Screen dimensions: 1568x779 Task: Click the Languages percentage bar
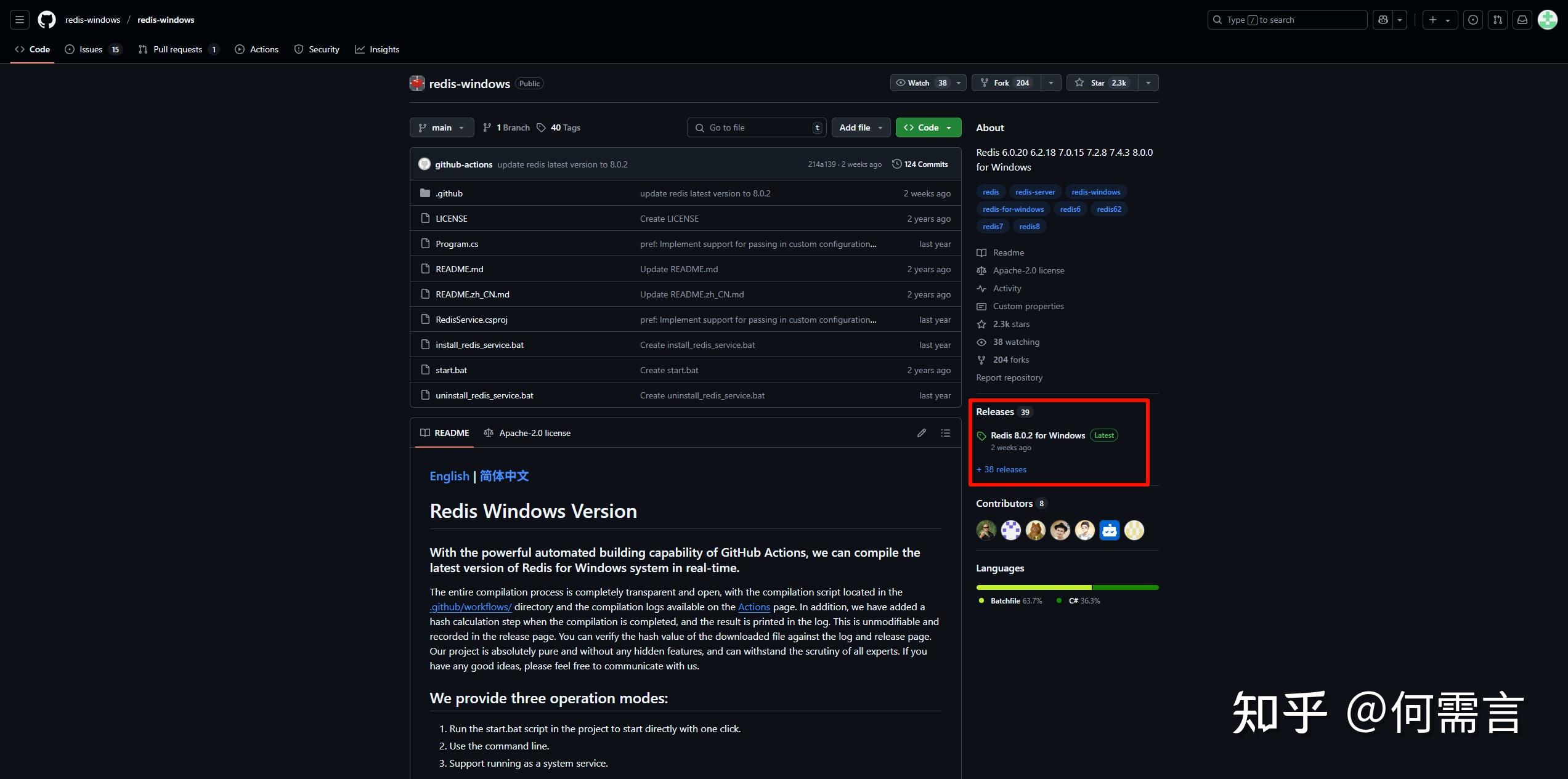[x=1066, y=587]
